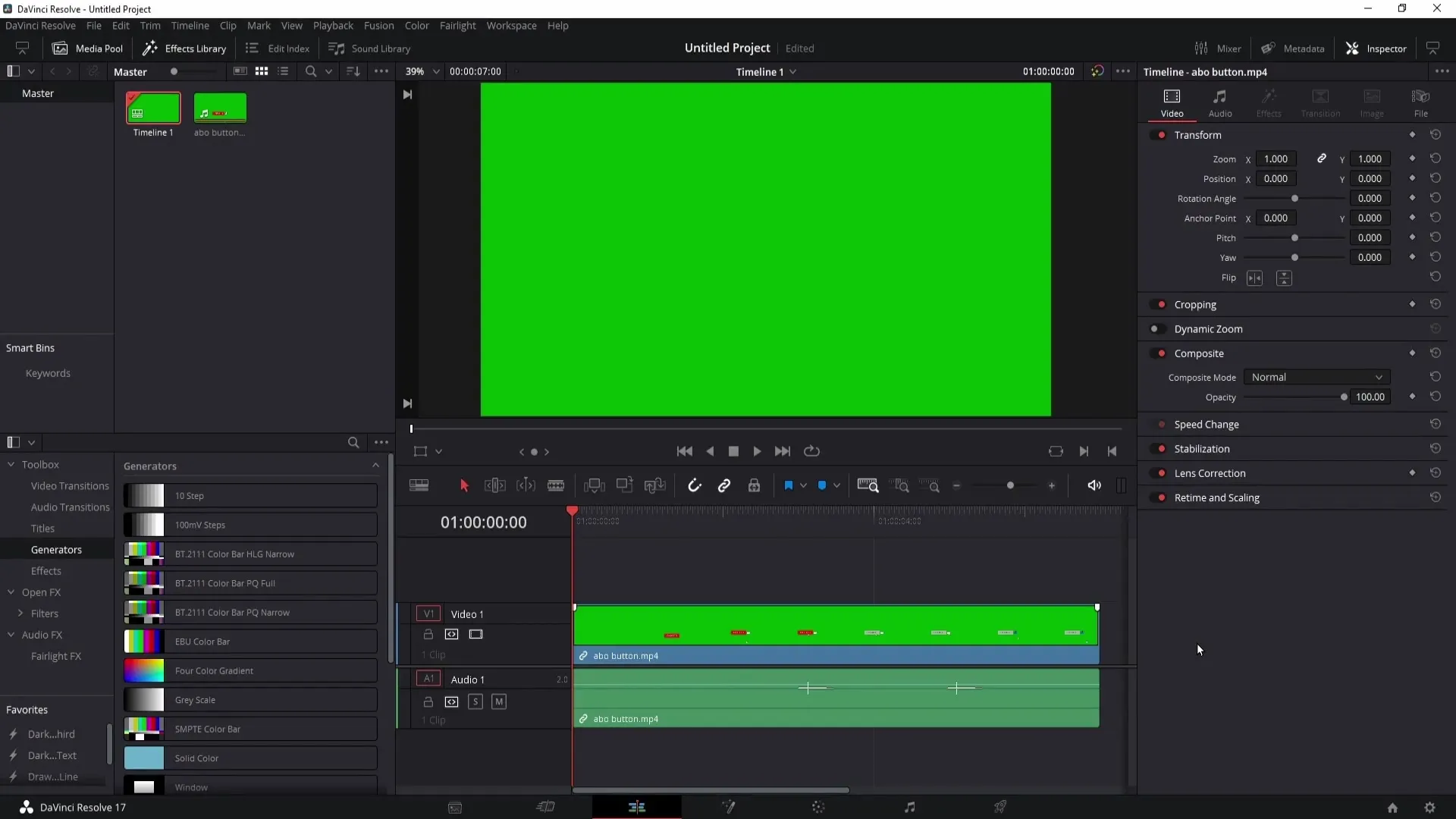Click the dynamic trim tool icon
Screen dimensions: 1456x819
[527, 486]
